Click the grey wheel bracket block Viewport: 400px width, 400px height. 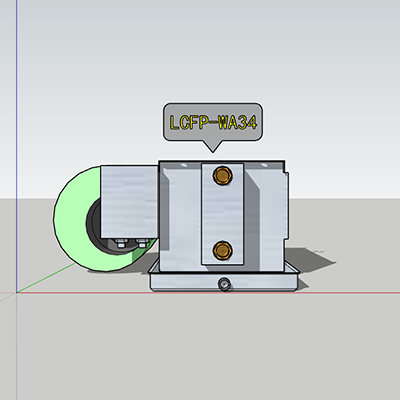coord(129,202)
